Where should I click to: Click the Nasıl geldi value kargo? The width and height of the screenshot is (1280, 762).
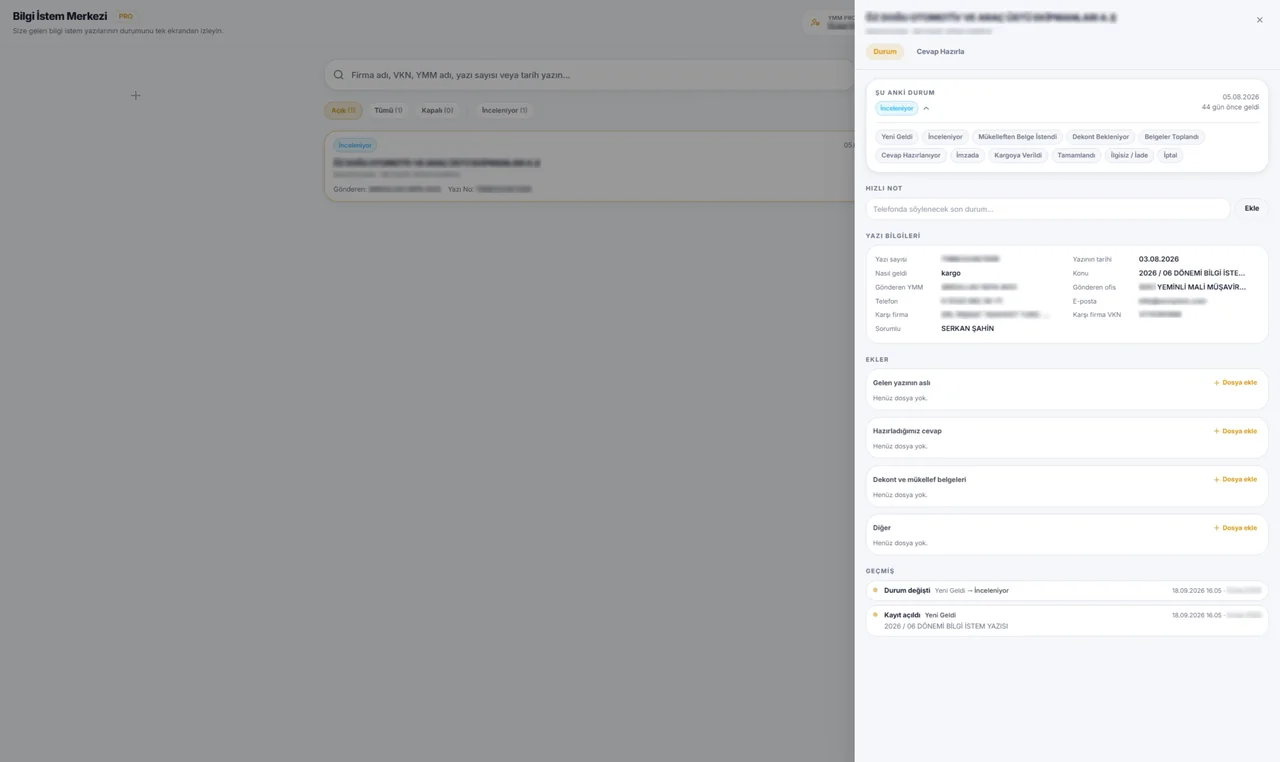click(x=951, y=273)
